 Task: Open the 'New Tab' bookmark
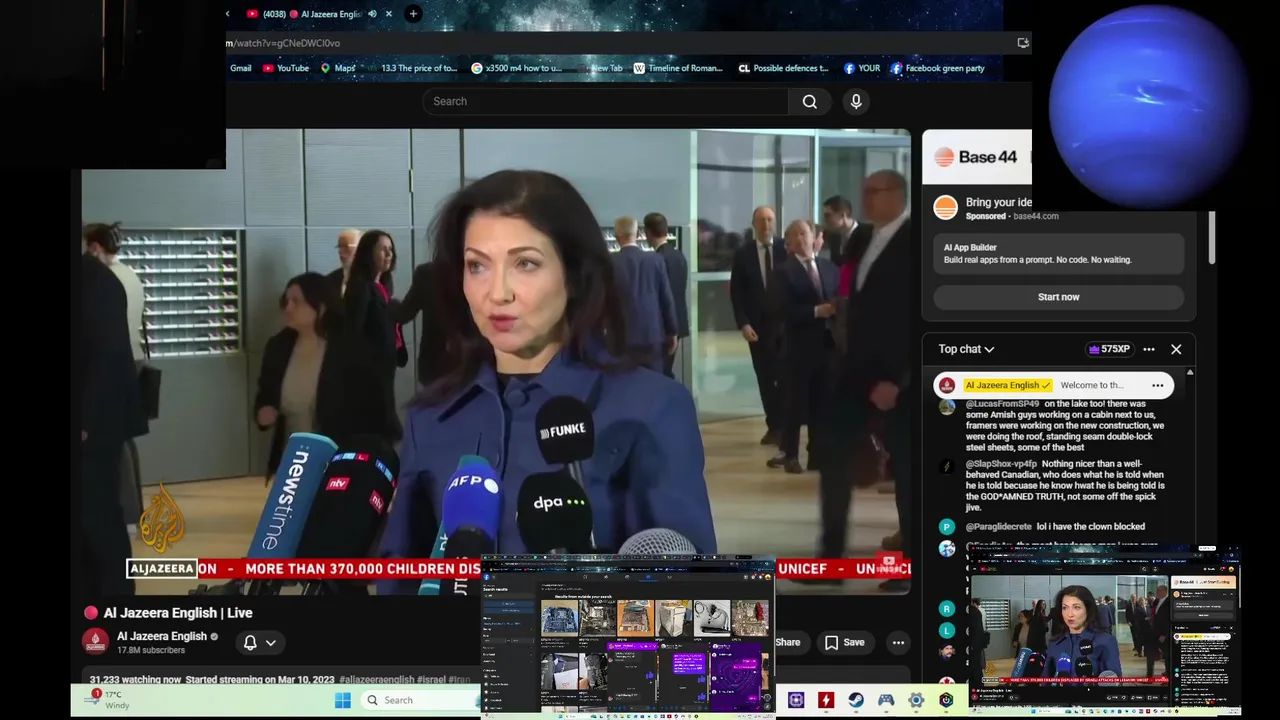[x=600, y=68]
